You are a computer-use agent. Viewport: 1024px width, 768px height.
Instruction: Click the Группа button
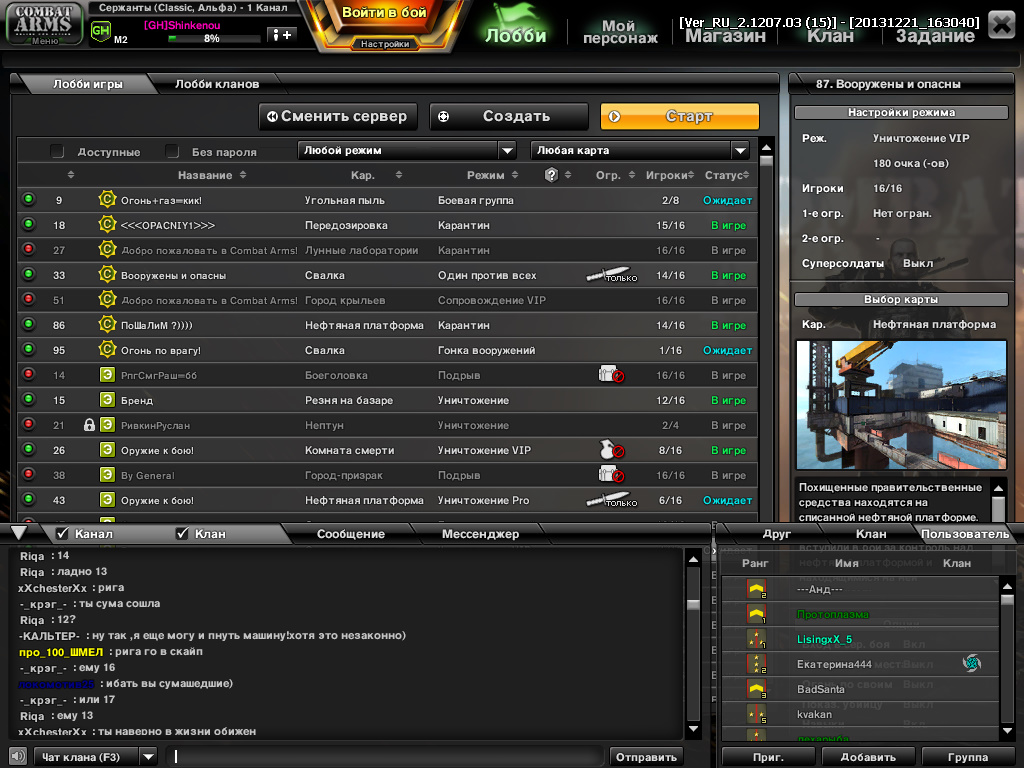[x=967, y=757]
